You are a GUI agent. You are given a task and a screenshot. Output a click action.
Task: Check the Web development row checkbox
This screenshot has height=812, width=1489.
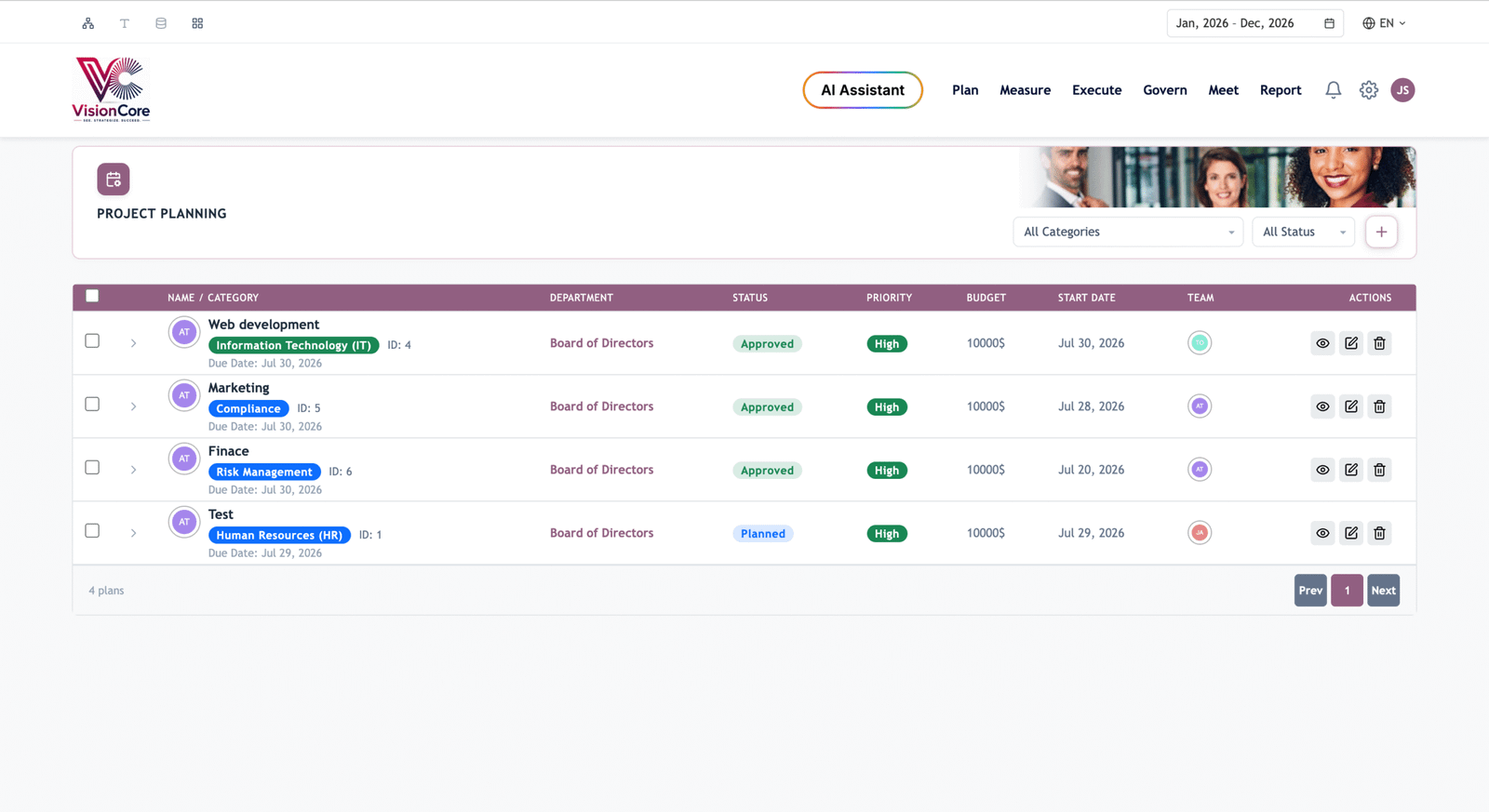coord(92,340)
